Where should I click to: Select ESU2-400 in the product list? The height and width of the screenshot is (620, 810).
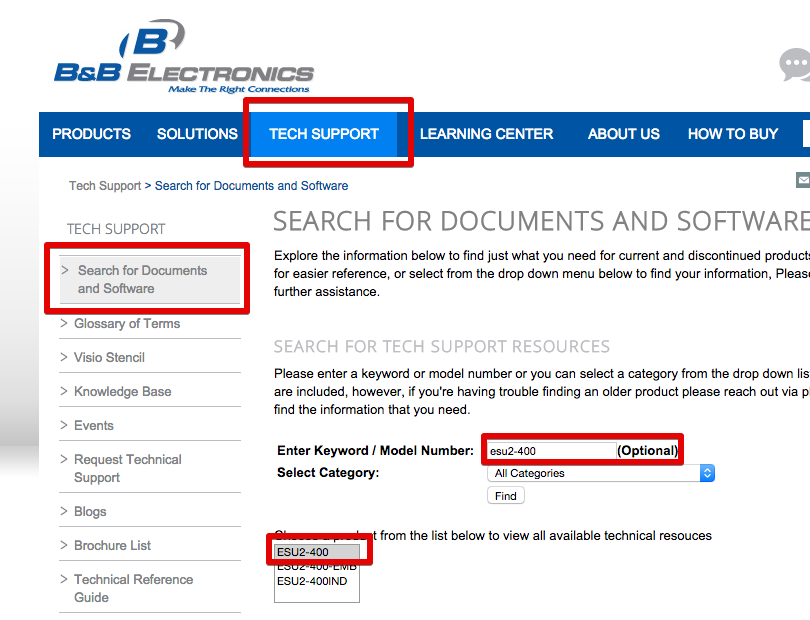coord(317,552)
